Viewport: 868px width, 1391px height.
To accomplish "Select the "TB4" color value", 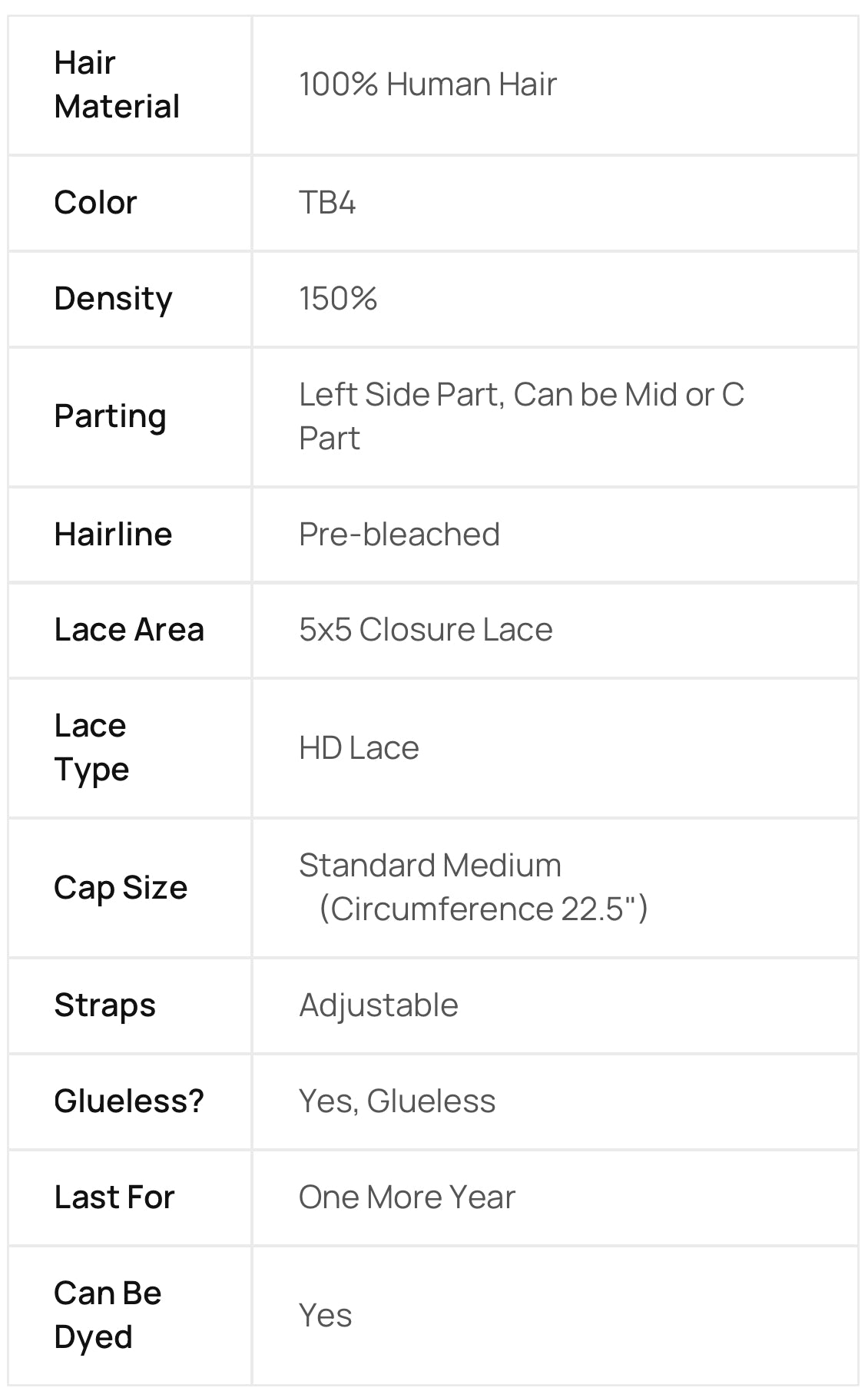I will point(327,203).
